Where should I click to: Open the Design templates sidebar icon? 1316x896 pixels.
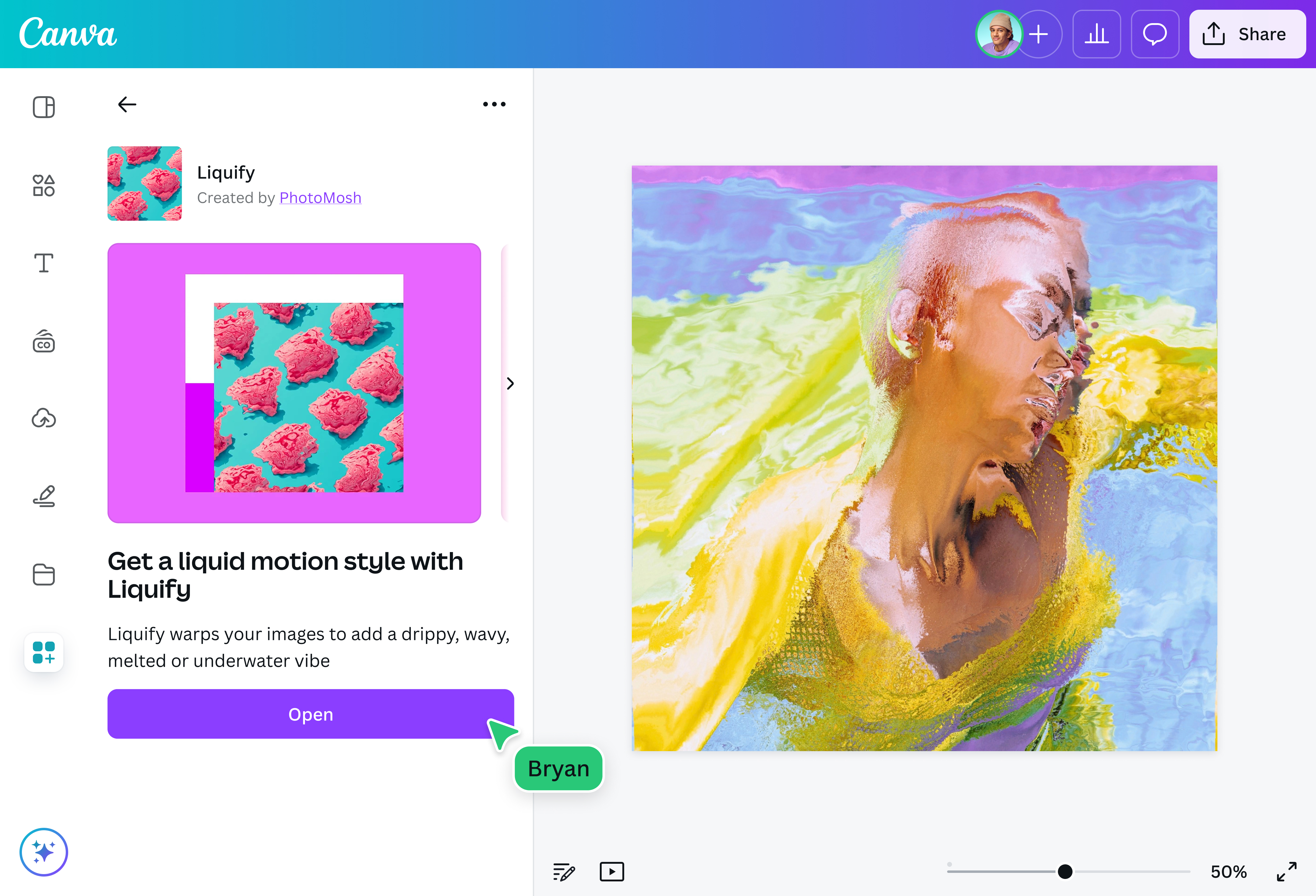pyautogui.click(x=44, y=107)
